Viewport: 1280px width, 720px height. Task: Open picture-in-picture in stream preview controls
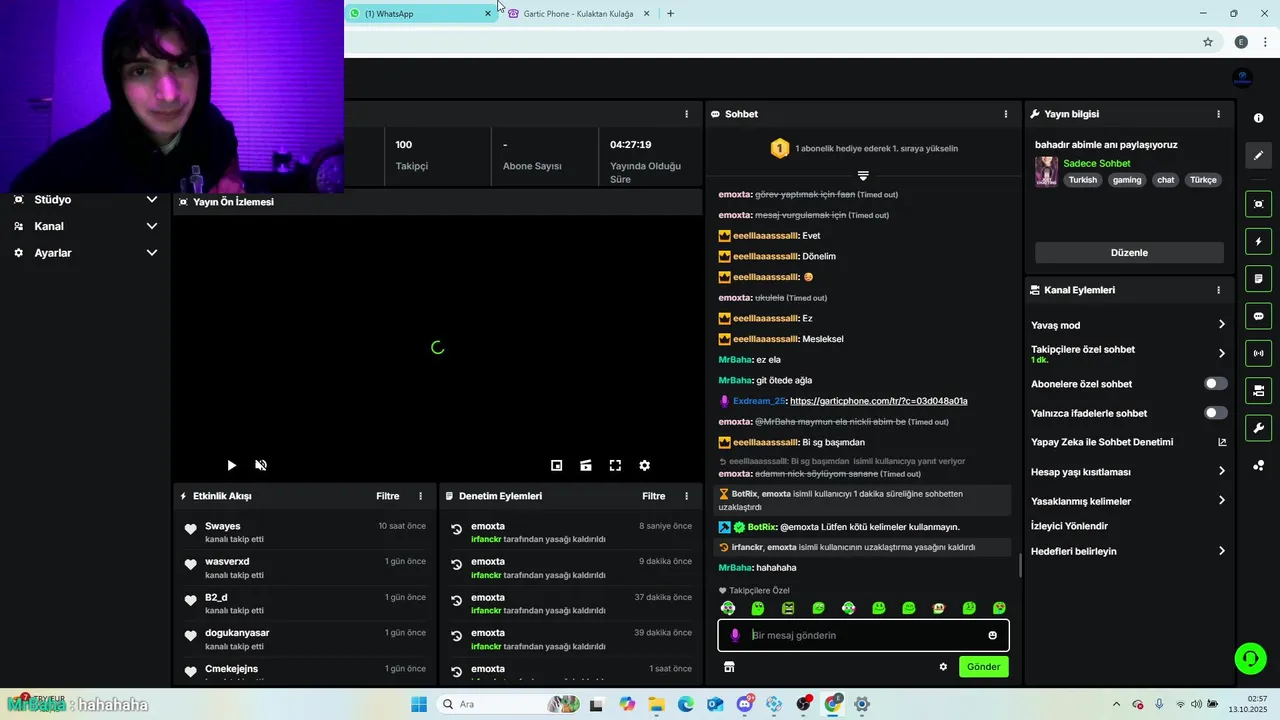[x=556, y=465]
